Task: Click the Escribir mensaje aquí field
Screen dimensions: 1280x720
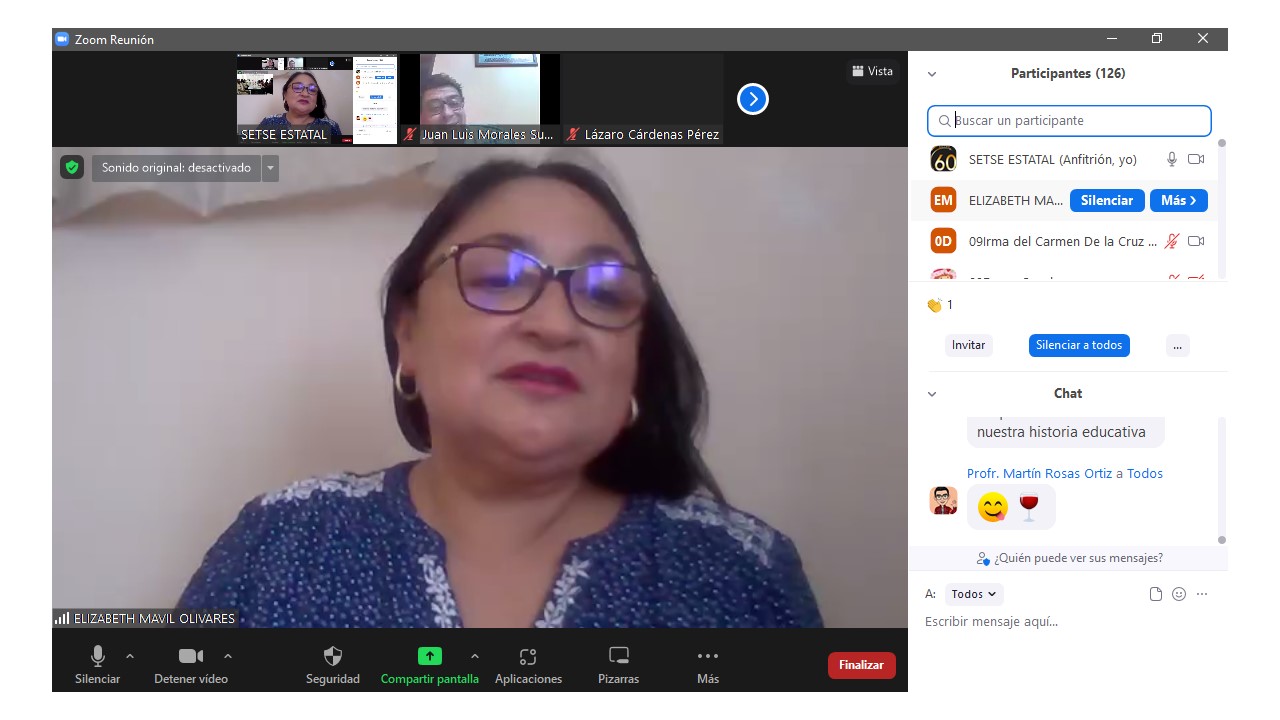Action: 1069,622
